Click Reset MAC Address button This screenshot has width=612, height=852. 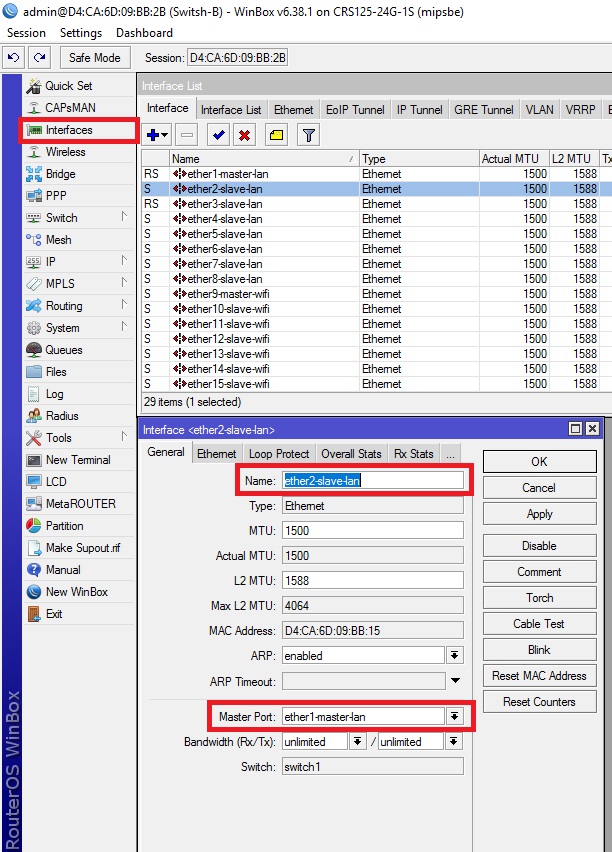click(539, 676)
